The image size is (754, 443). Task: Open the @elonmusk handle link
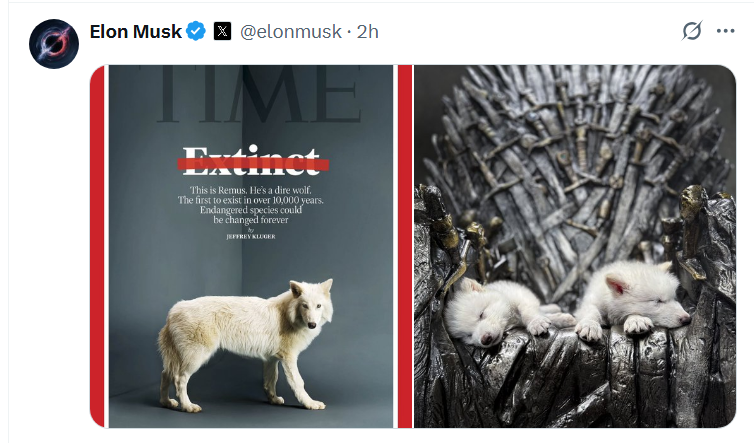290,32
